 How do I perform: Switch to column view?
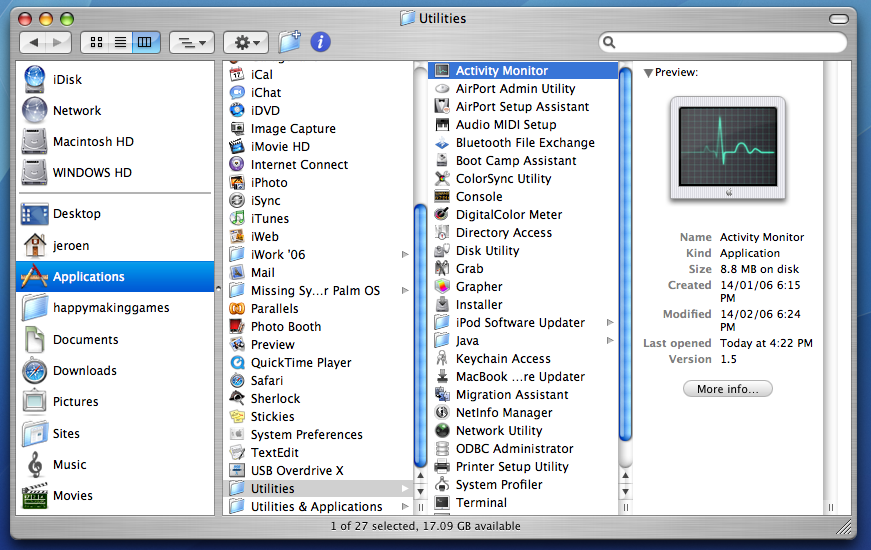tap(145, 42)
